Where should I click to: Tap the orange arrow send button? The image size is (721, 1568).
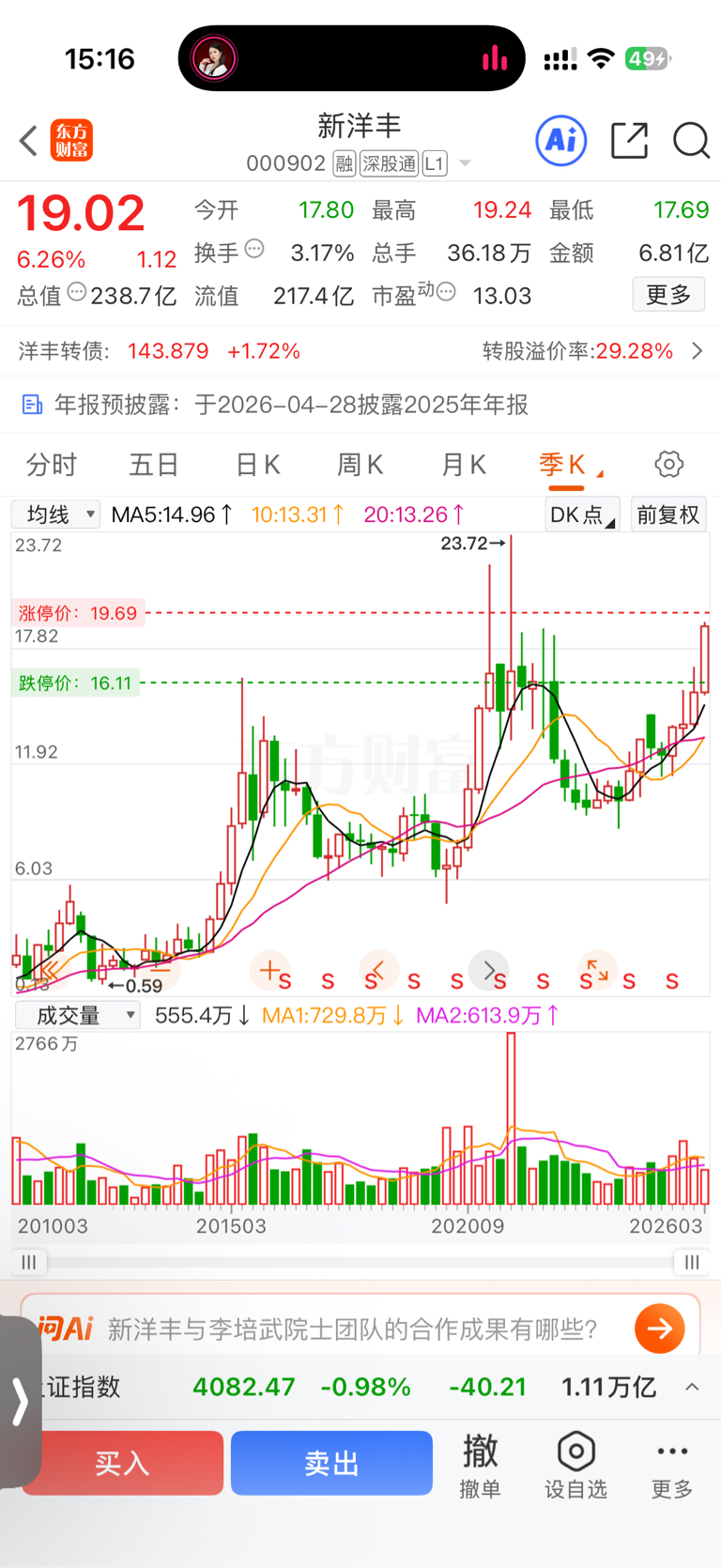click(x=659, y=1329)
